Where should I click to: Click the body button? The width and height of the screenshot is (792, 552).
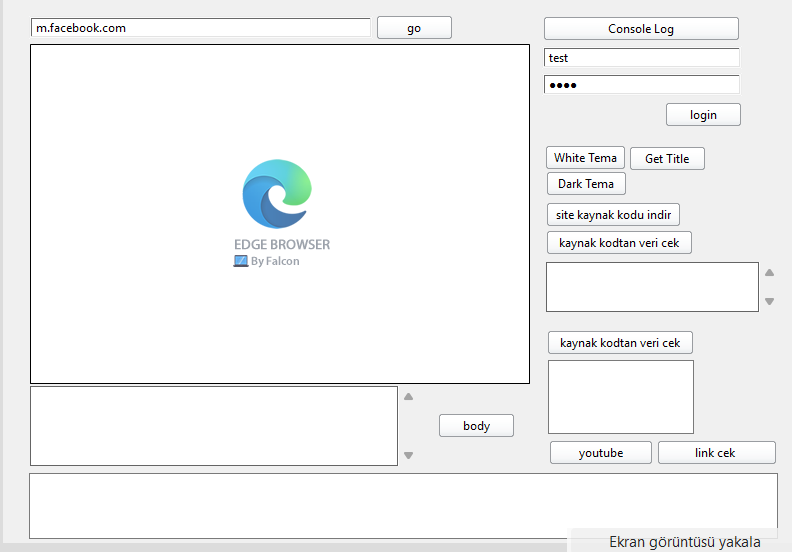pos(476,426)
